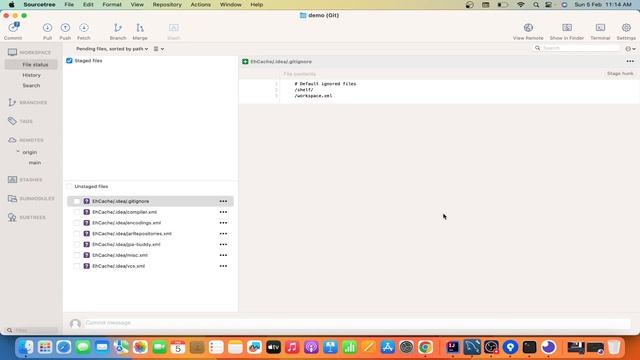Open the diff header more-options ellipsis
This screenshot has height=360, width=640.
(630, 62)
